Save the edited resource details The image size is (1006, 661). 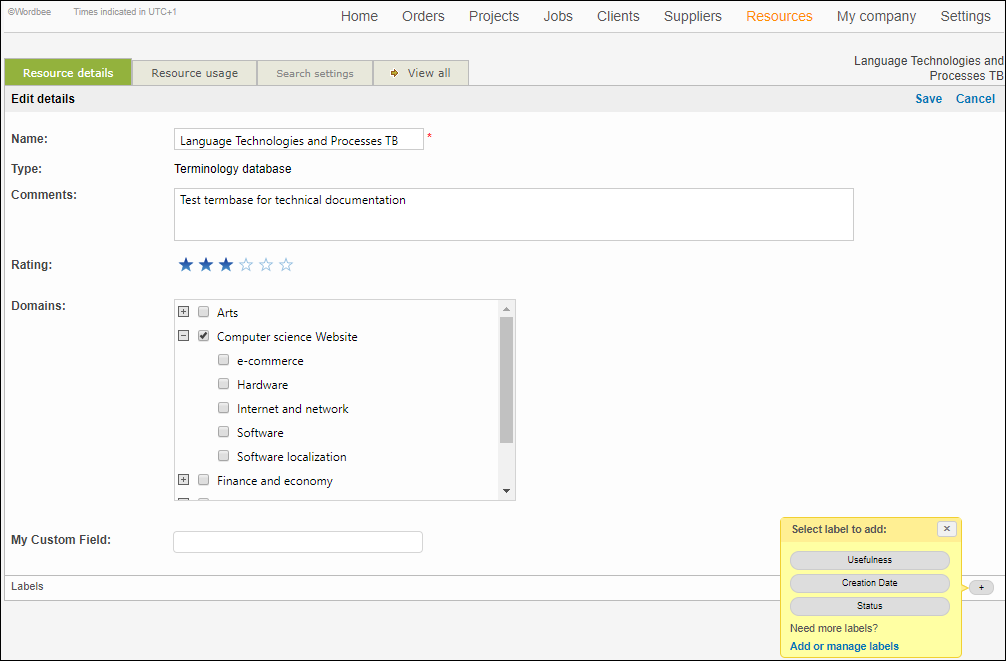(928, 99)
